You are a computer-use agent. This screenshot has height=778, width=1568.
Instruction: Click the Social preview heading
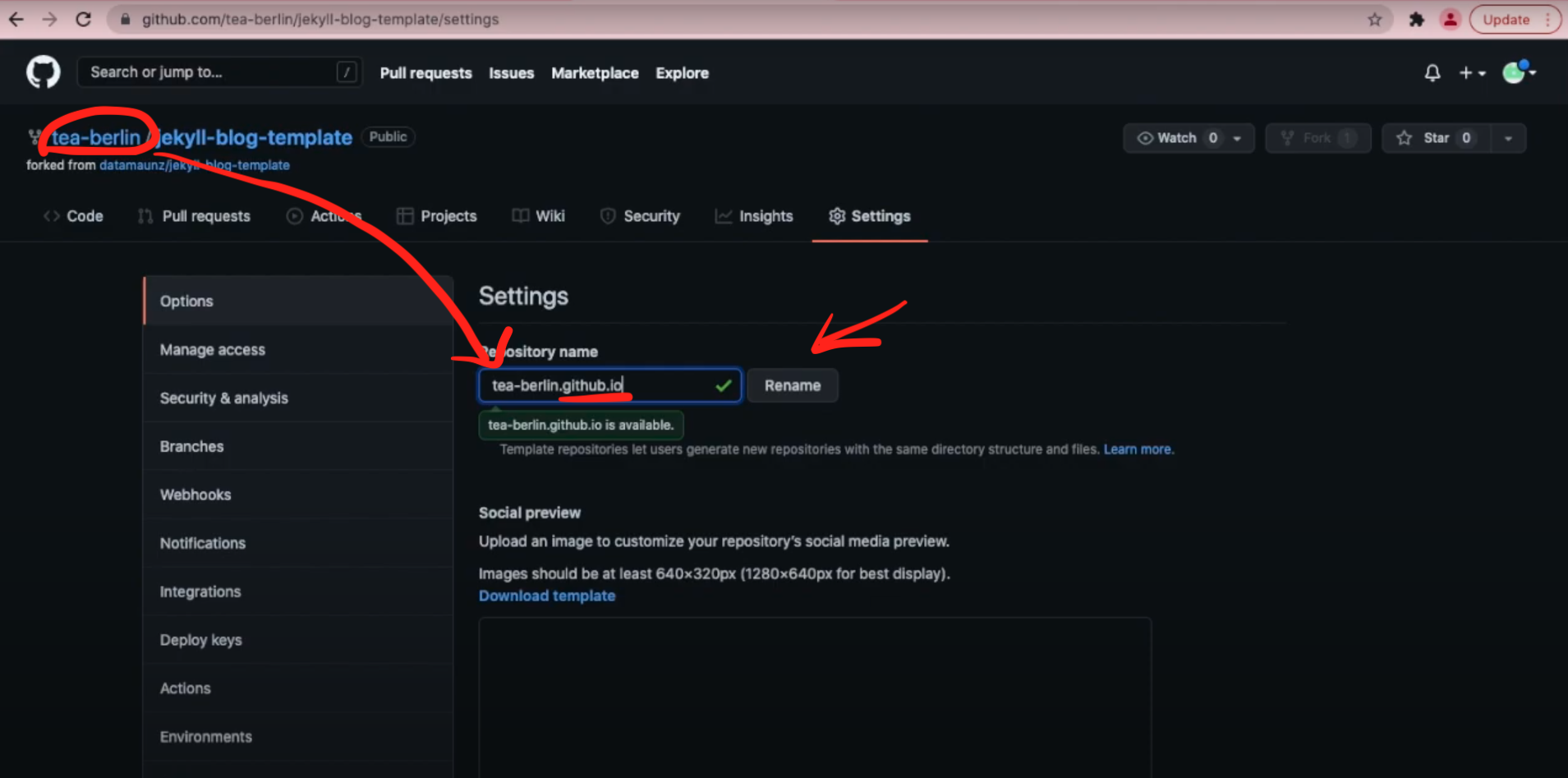[x=530, y=513]
